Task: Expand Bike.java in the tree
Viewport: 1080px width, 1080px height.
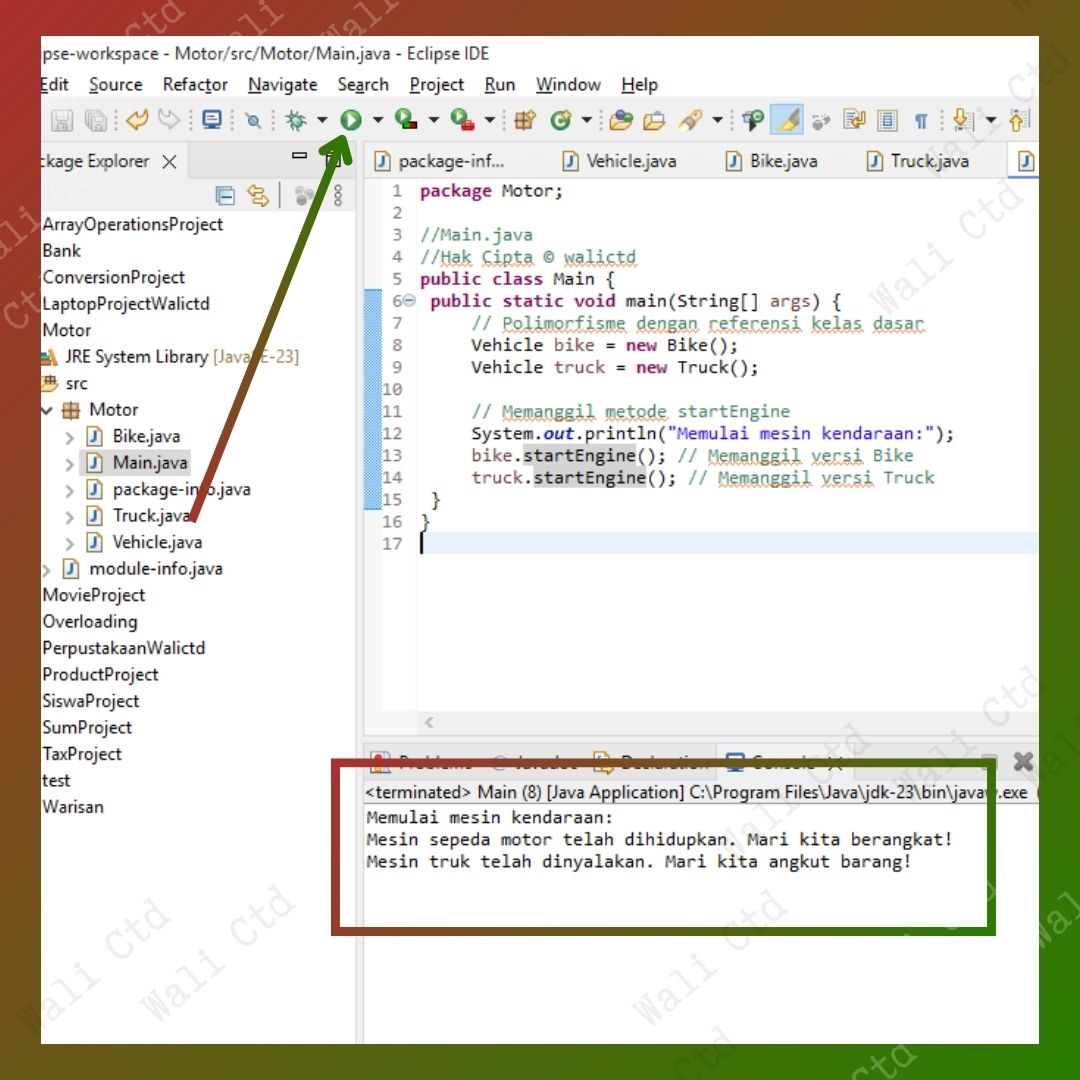Action: click(x=69, y=437)
